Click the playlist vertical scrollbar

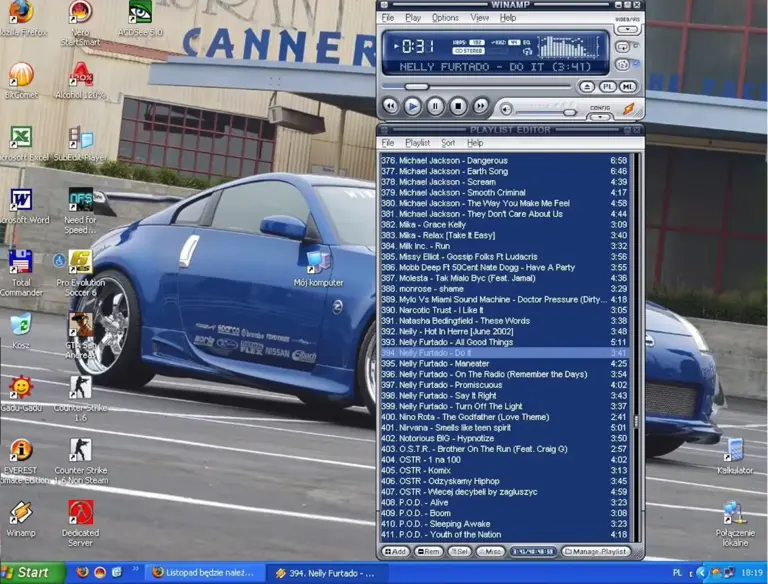(x=636, y=347)
